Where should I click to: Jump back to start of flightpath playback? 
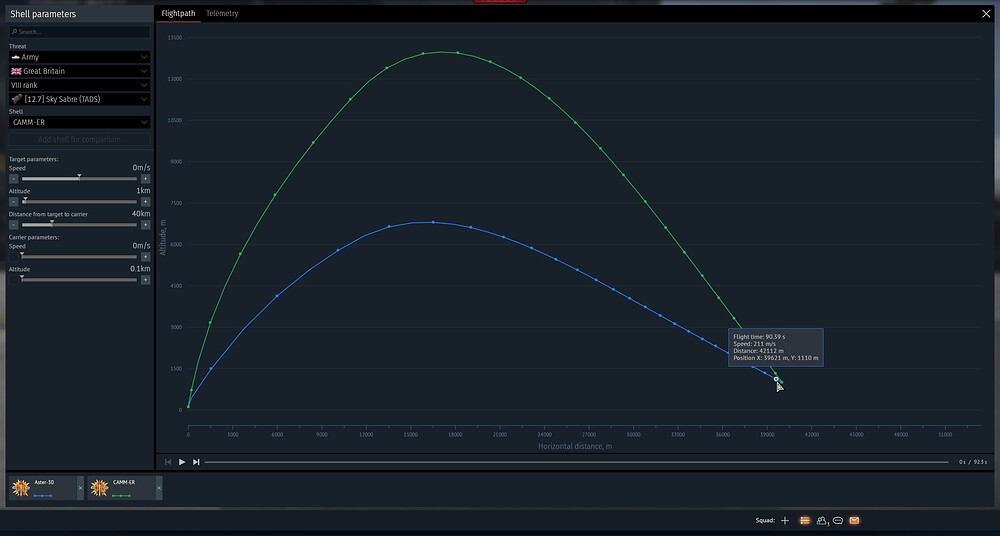168,462
